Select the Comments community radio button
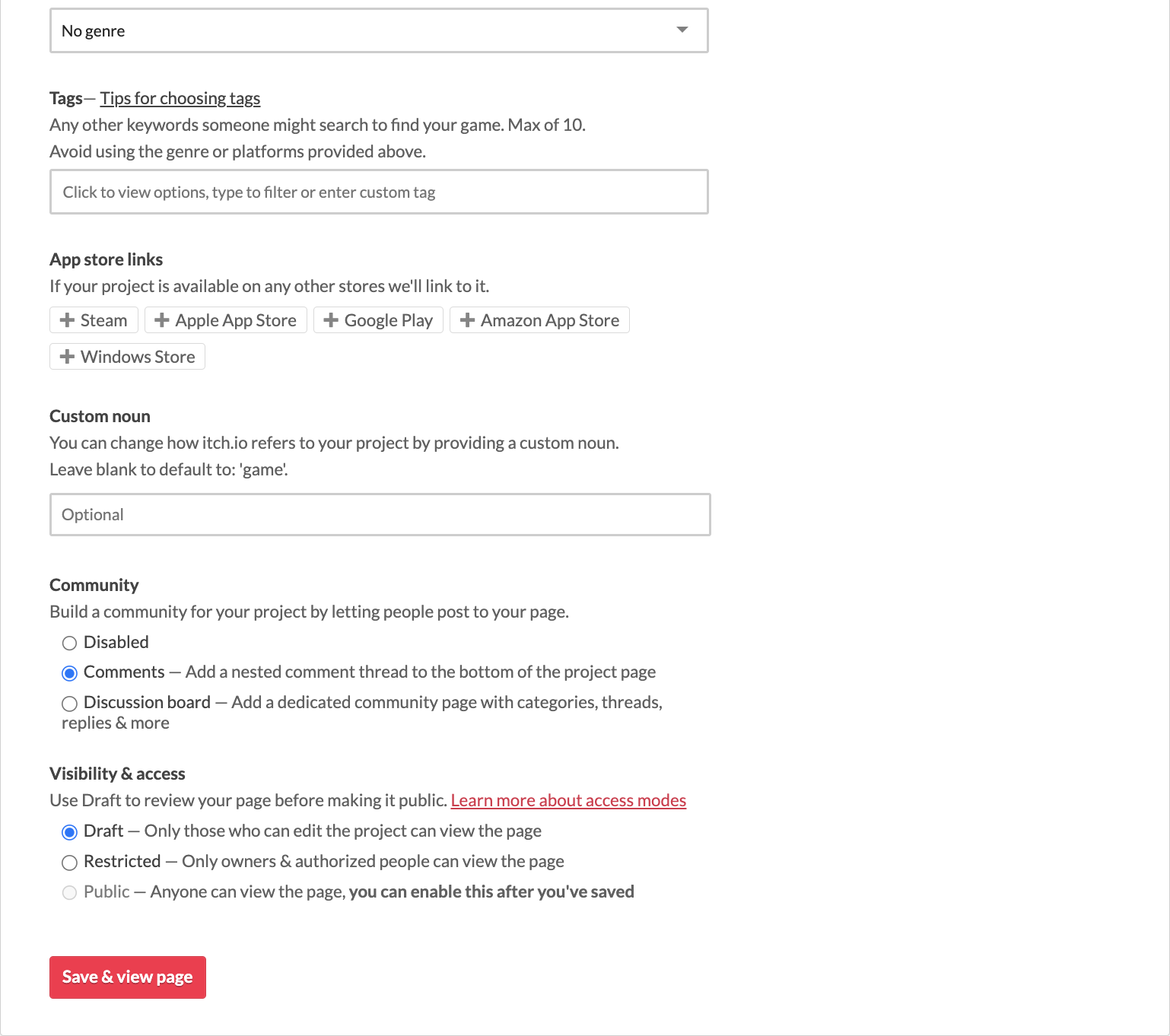The height and width of the screenshot is (1036, 1170). pos(69,673)
